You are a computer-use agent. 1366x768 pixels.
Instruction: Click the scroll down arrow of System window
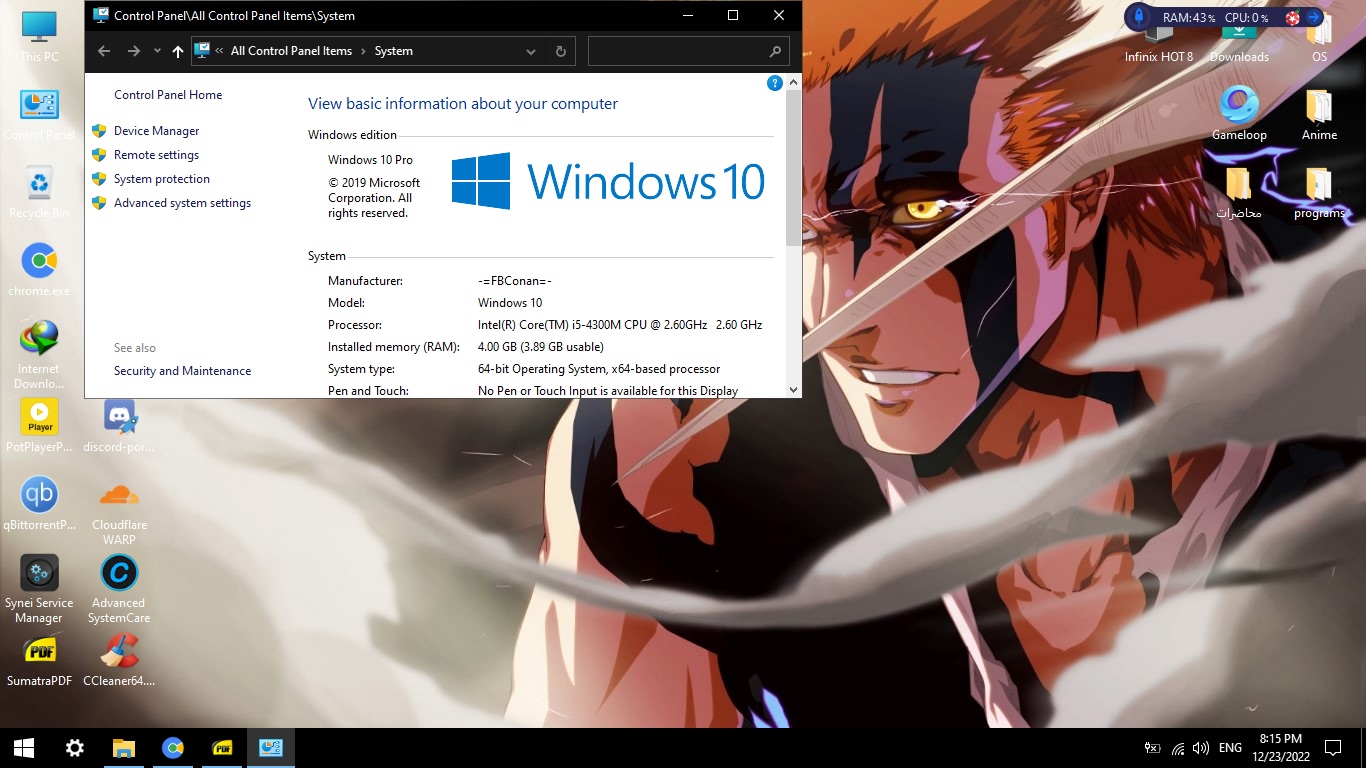[x=793, y=390]
